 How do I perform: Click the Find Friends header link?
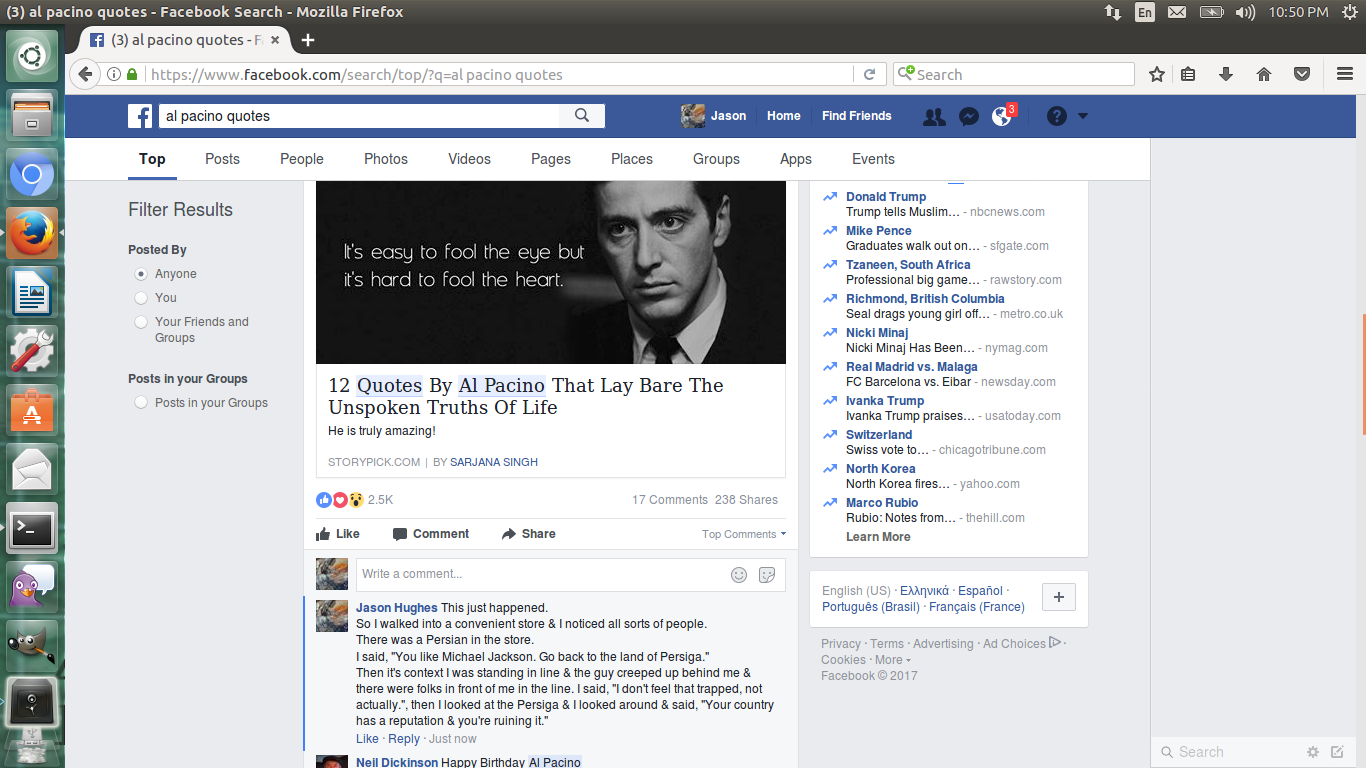click(x=857, y=116)
